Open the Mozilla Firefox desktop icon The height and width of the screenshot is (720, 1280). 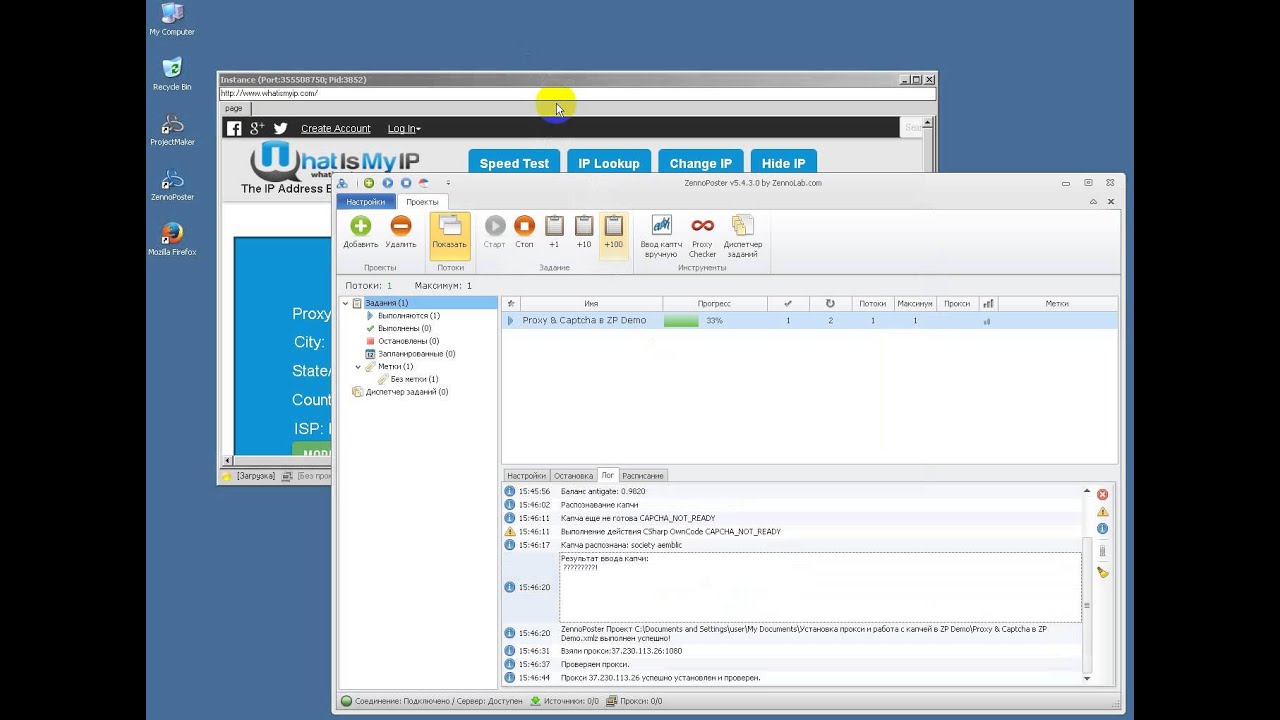pos(172,238)
